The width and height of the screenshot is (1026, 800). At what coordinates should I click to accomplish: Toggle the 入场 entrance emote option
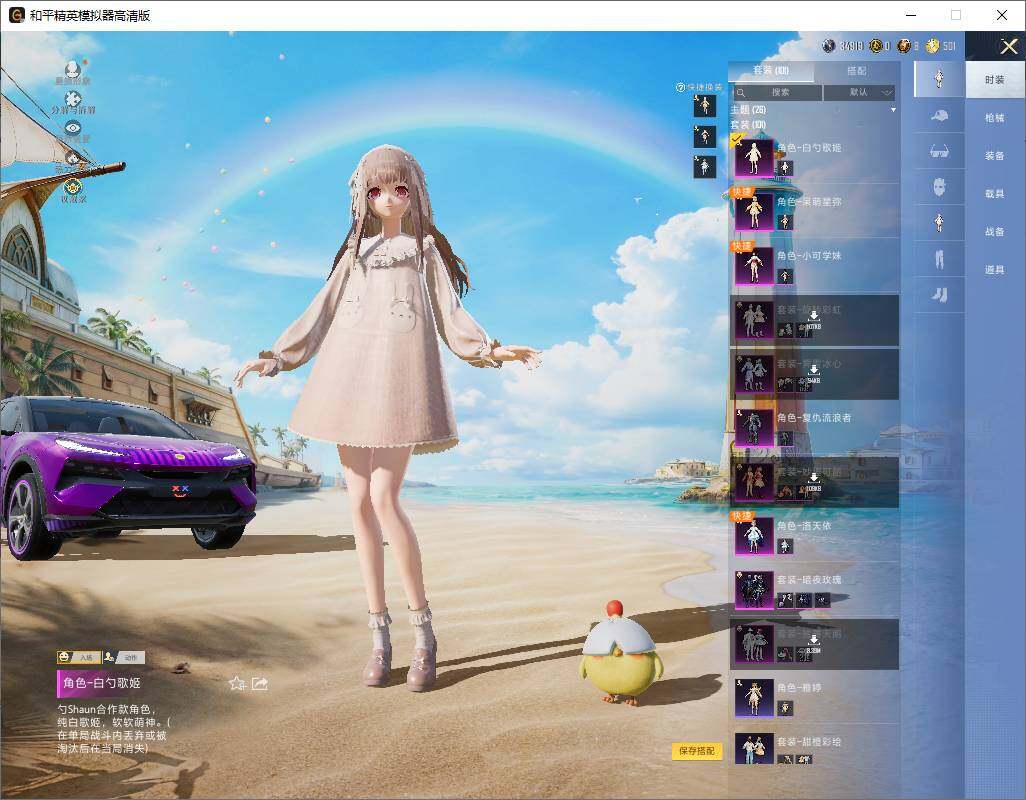point(79,657)
